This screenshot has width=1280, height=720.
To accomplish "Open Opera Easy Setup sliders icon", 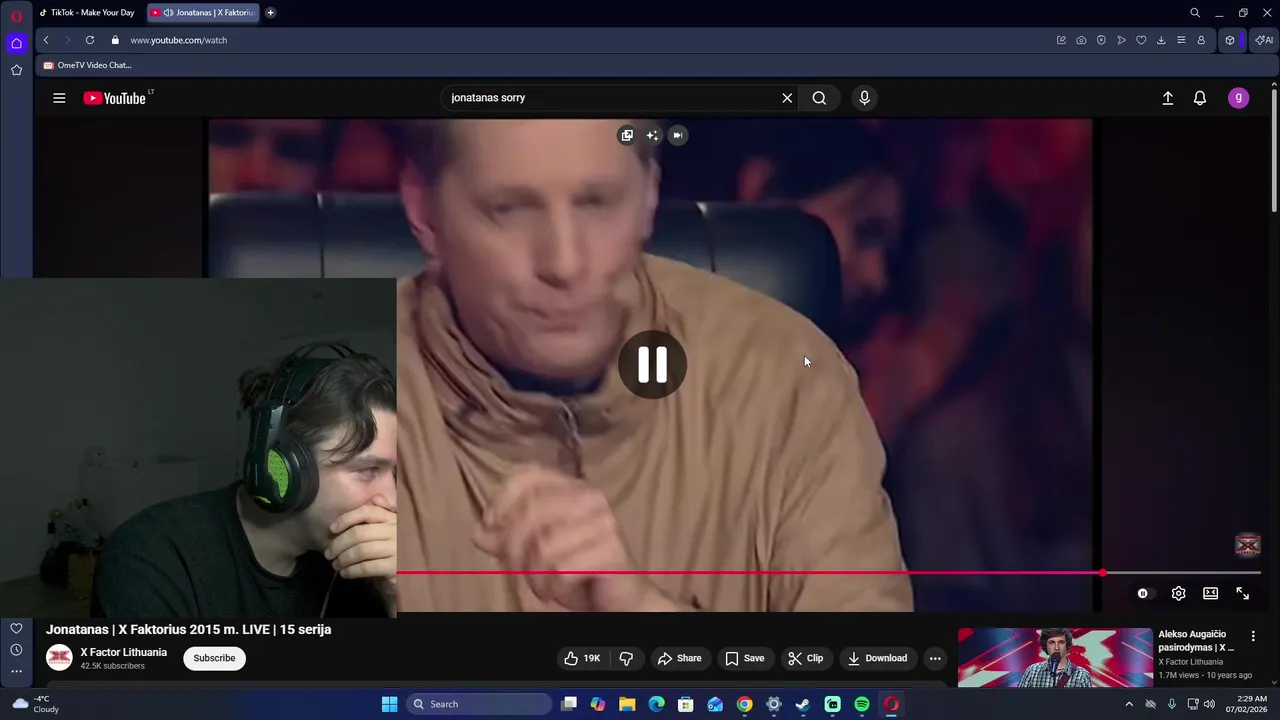I will 1181,40.
